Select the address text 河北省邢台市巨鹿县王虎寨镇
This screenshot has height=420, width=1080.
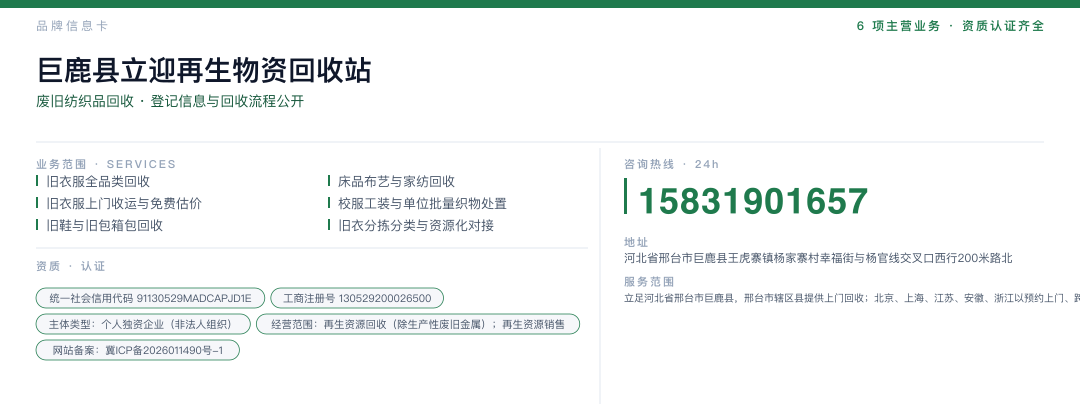pyautogui.click(x=819, y=259)
